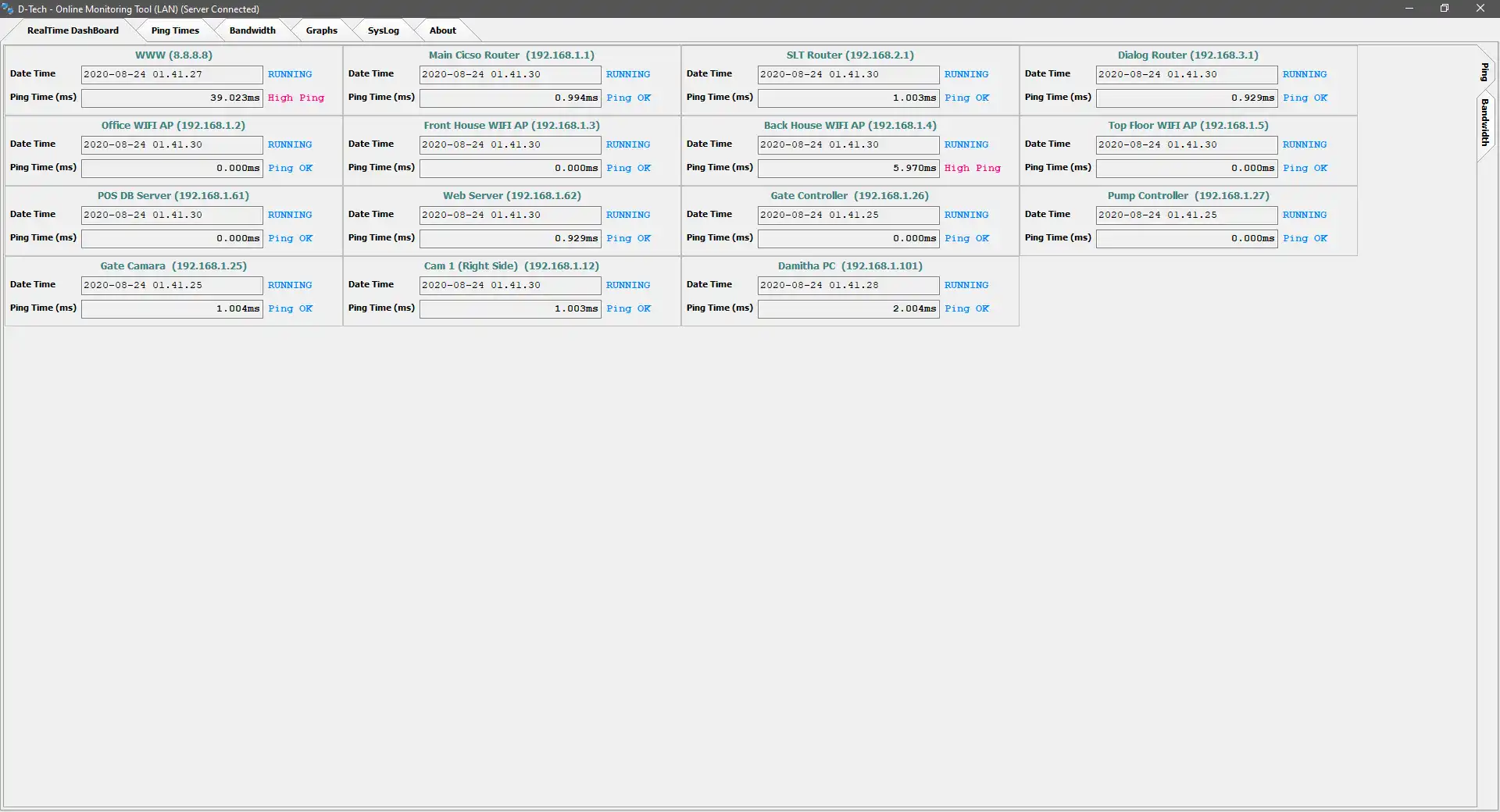Click Top Floor WIFI AP Date Time field
The image size is (1500, 812).
pos(1187,145)
